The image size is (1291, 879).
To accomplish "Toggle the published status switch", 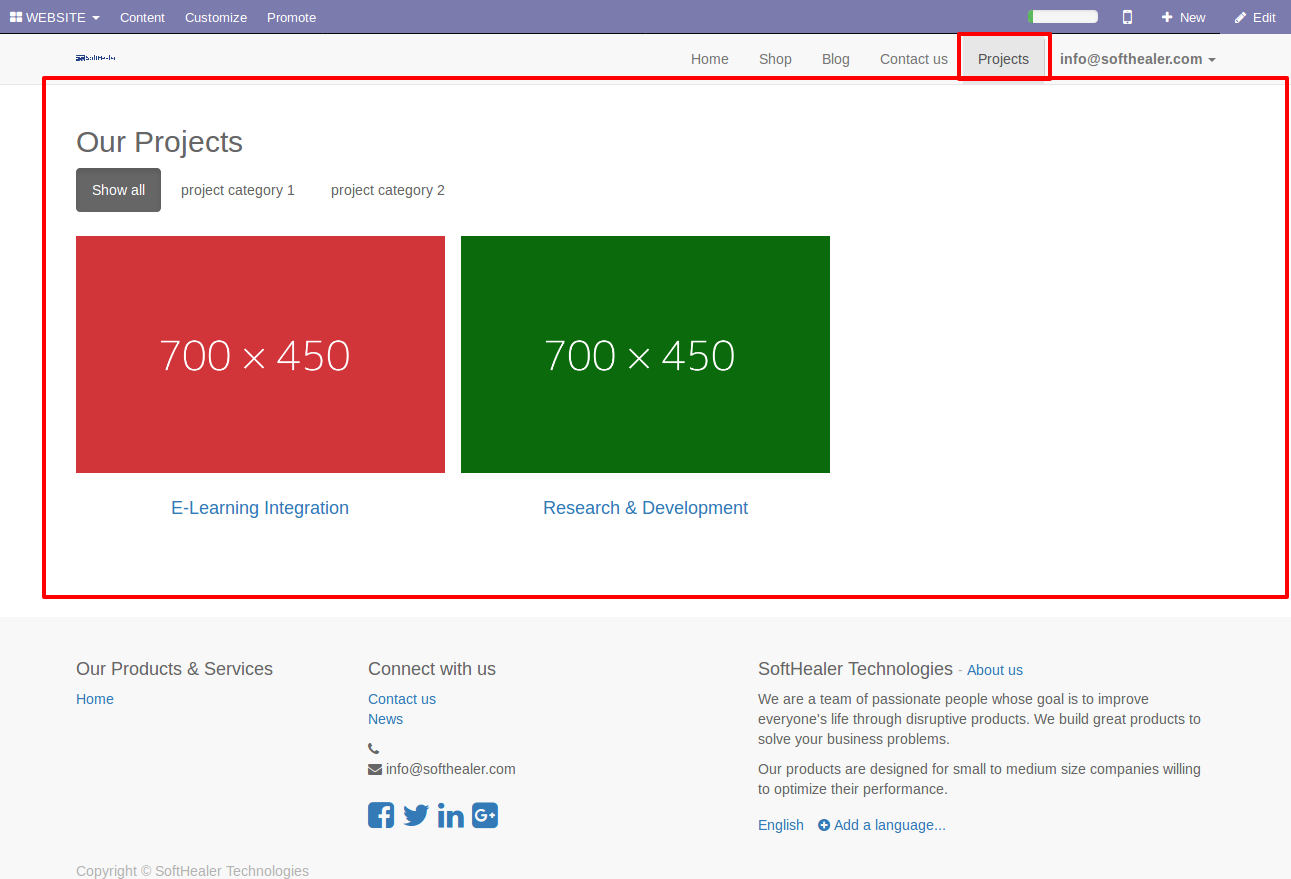I will click(x=1062, y=17).
